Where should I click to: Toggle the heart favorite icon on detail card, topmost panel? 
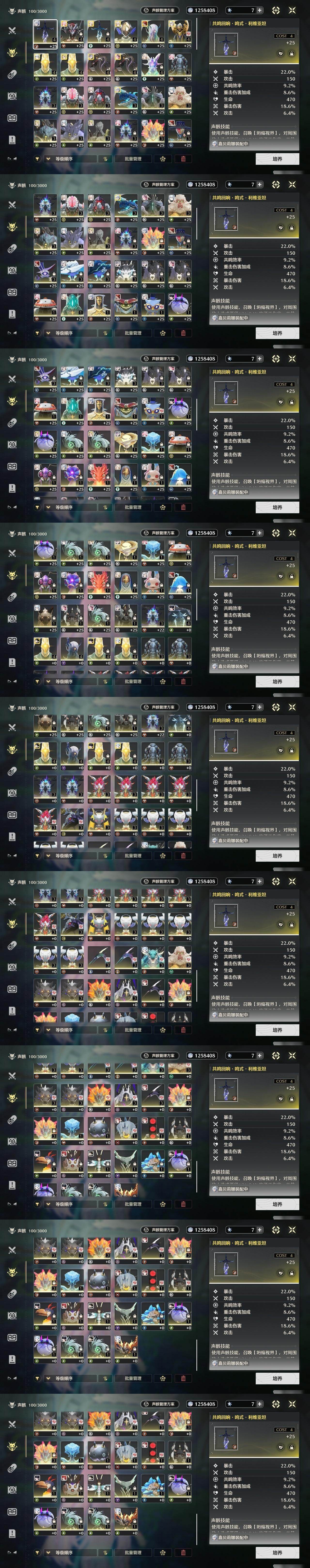[281, 53]
